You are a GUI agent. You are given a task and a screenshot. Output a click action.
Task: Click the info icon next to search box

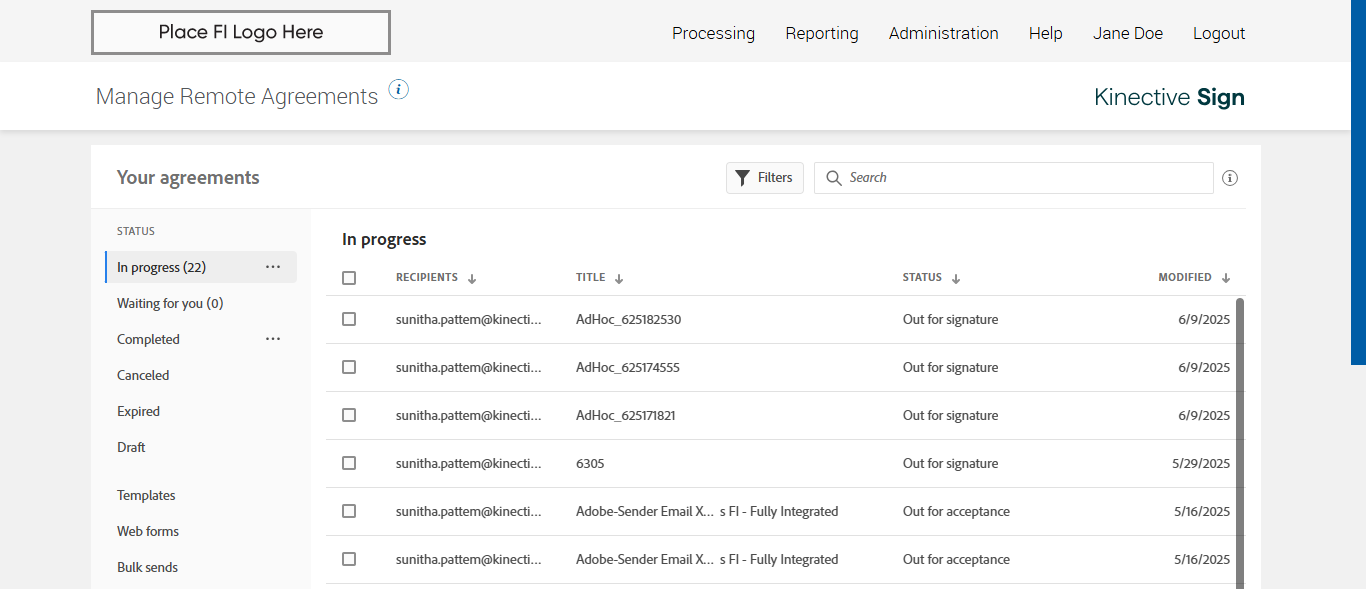point(1230,178)
